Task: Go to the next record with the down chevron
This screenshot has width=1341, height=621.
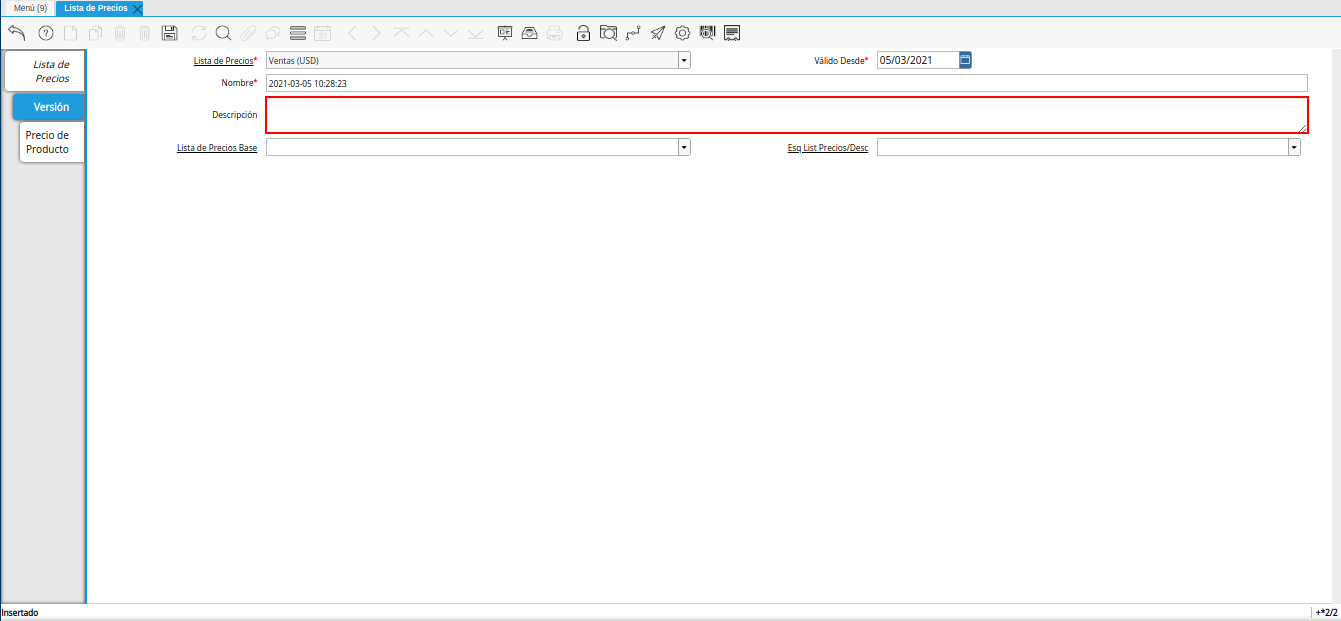Action: point(450,33)
